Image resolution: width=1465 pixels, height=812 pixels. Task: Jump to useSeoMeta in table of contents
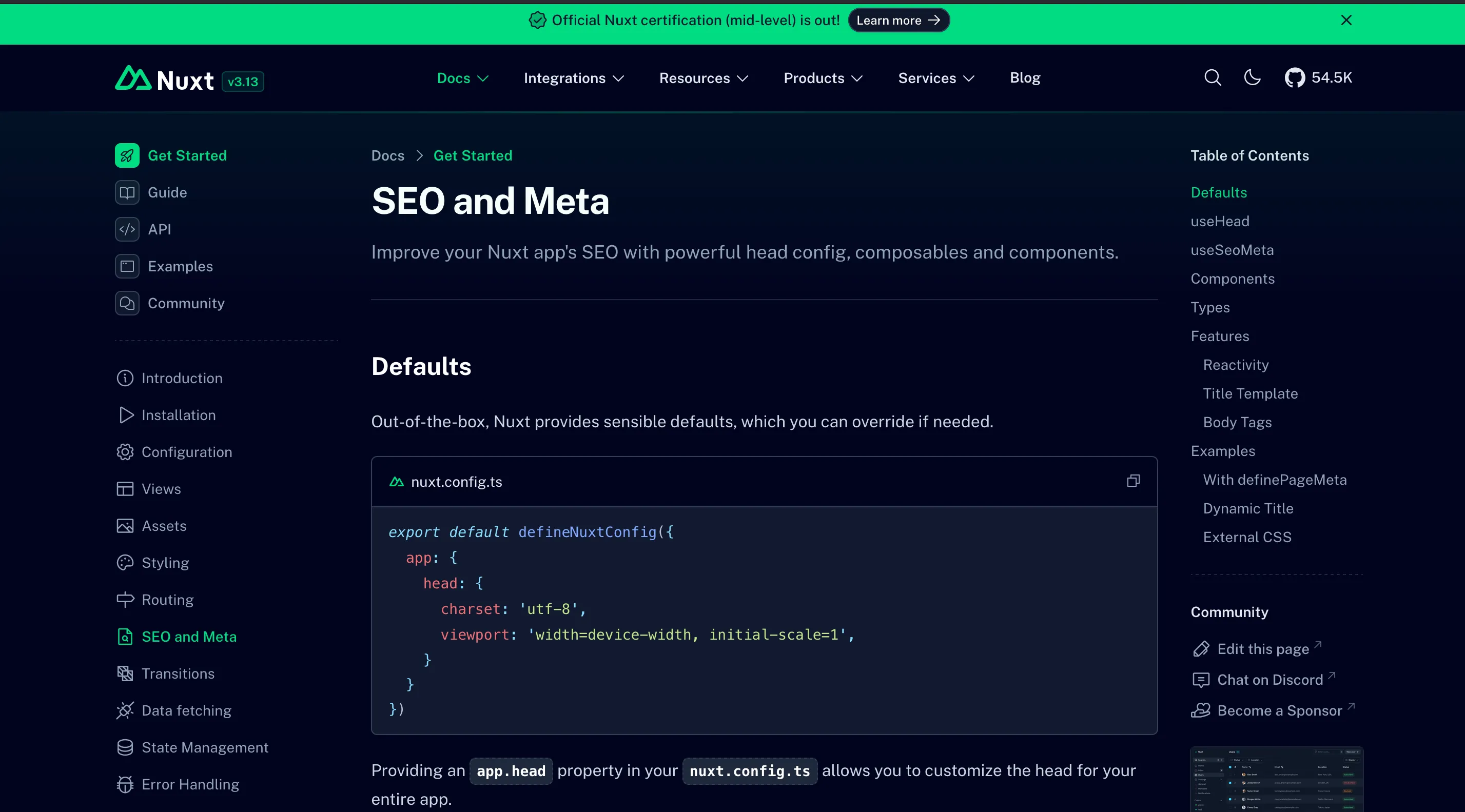1232,250
